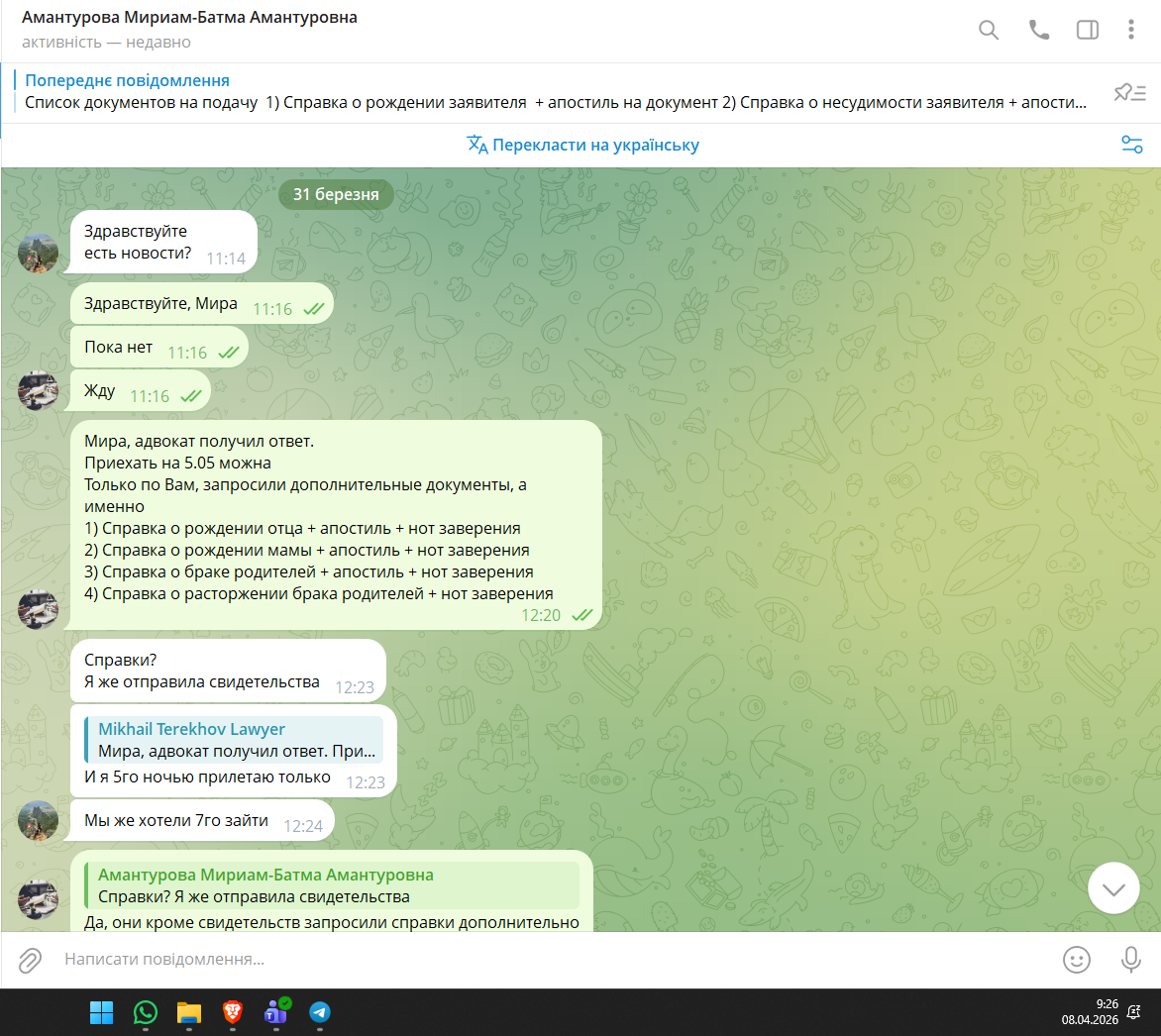This screenshot has height=1036, width=1161.
Task: Select the message 'Здравствуйте, Мира'
Action: pos(201,304)
